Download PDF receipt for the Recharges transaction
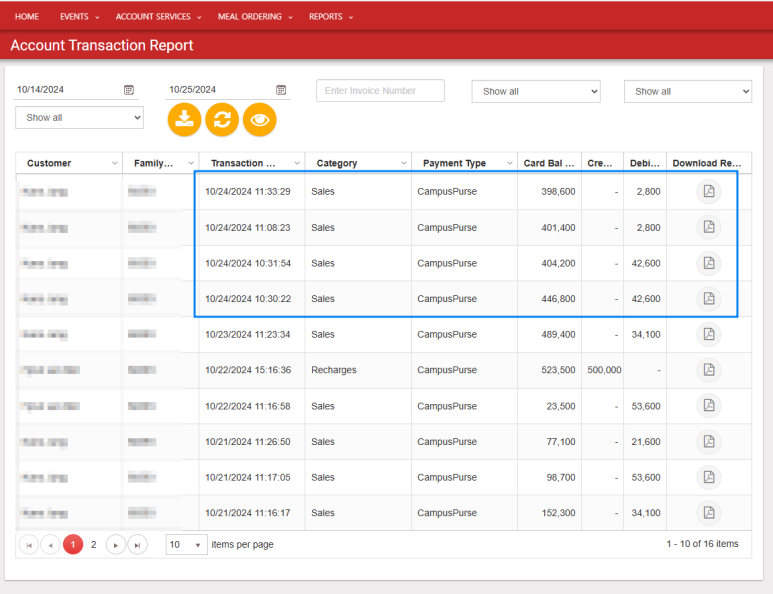The width and height of the screenshot is (773, 594). 709,370
